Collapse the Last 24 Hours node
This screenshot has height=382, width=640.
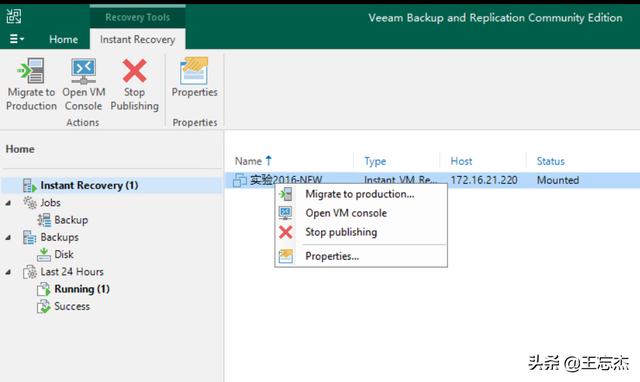point(8,272)
